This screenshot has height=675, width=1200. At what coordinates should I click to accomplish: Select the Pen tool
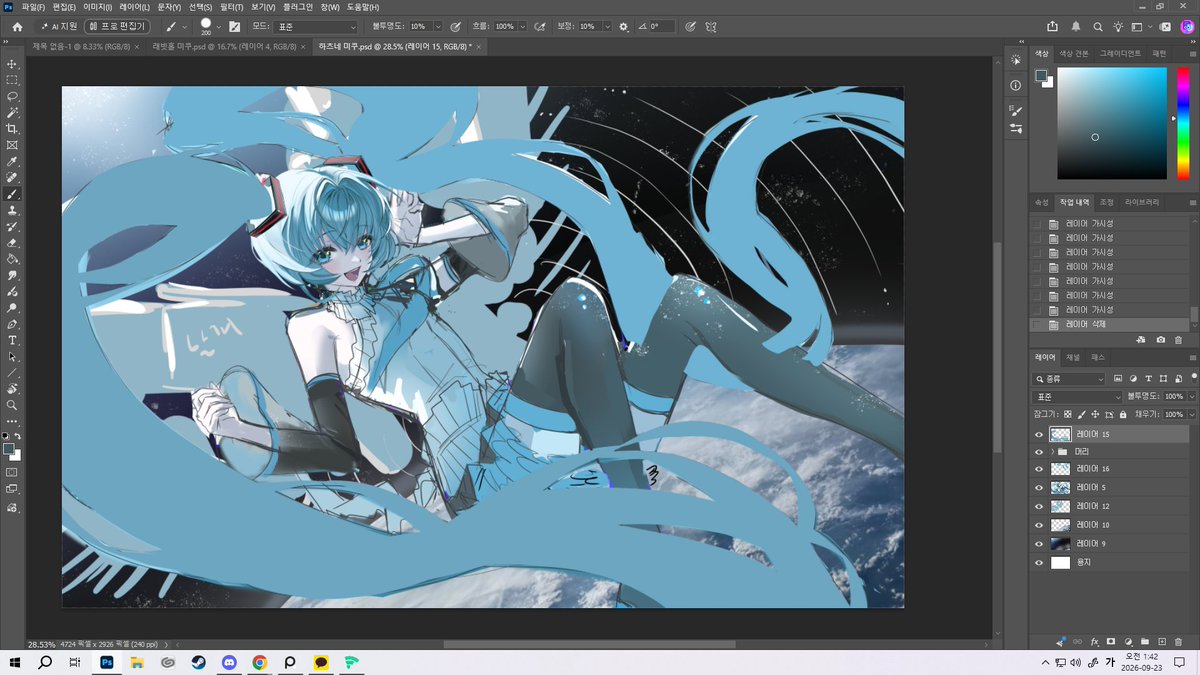pyautogui.click(x=12, y=324)
